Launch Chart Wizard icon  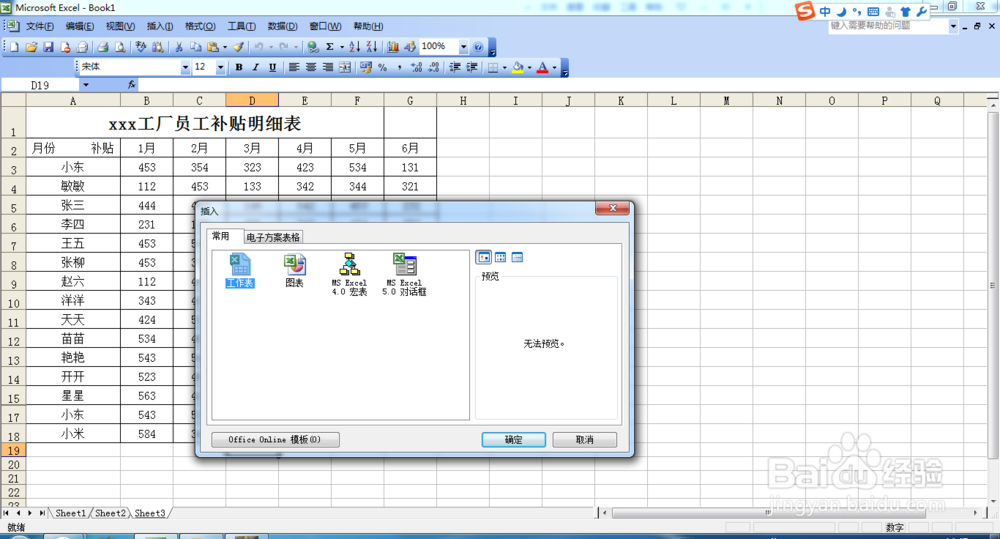point(393,47)
